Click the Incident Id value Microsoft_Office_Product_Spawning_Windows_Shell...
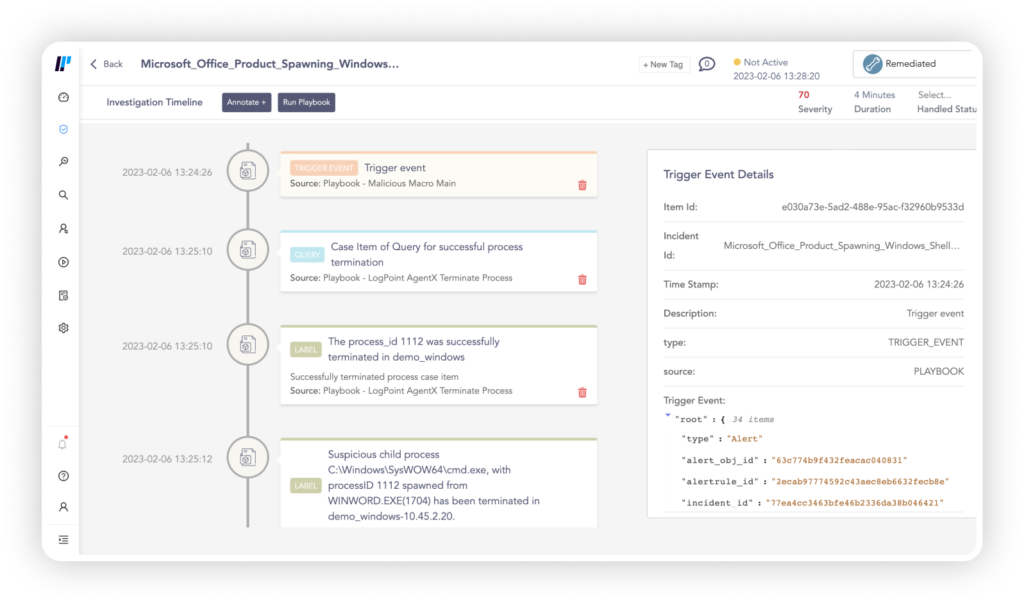The image size is (1024, 603). pos(842,246)
